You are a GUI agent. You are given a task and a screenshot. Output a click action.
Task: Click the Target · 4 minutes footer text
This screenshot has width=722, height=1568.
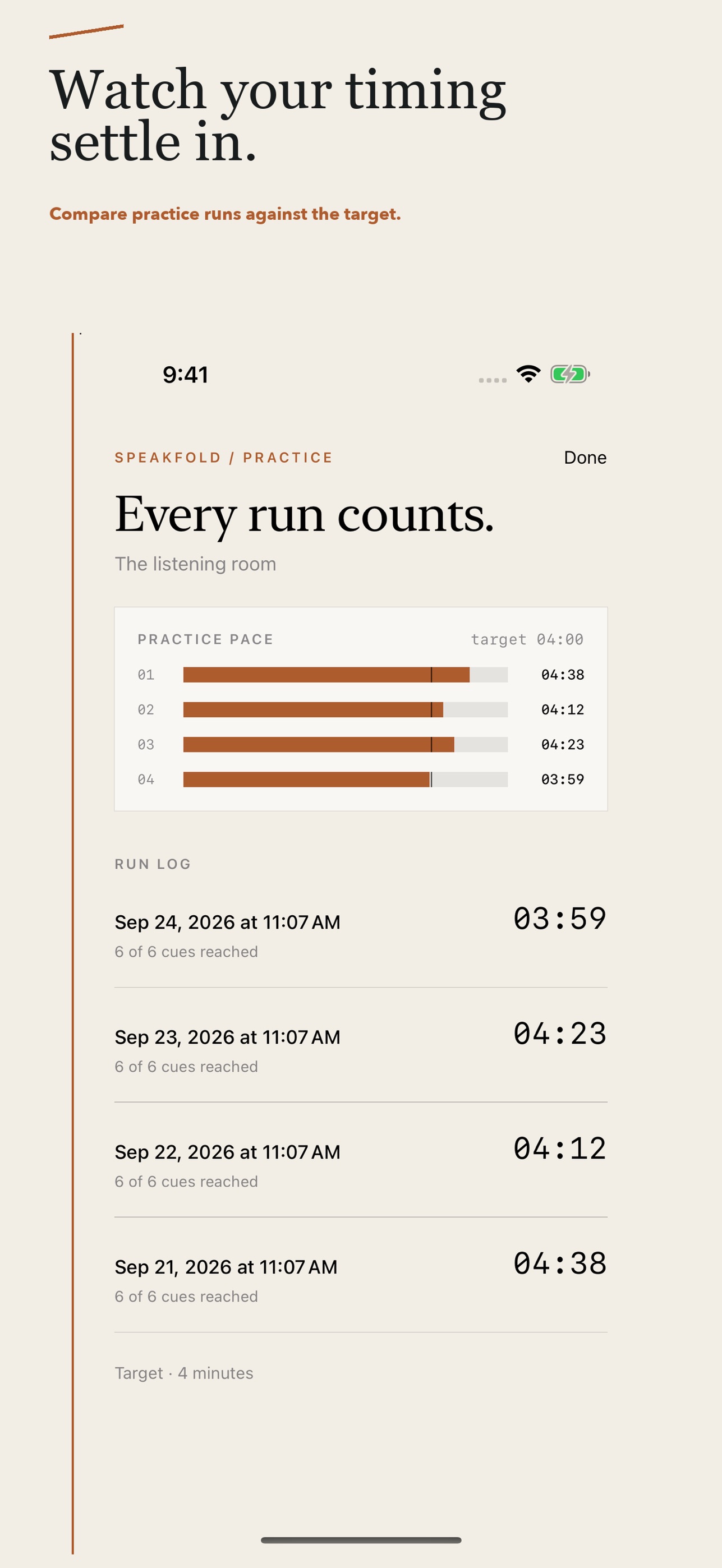184,1373
